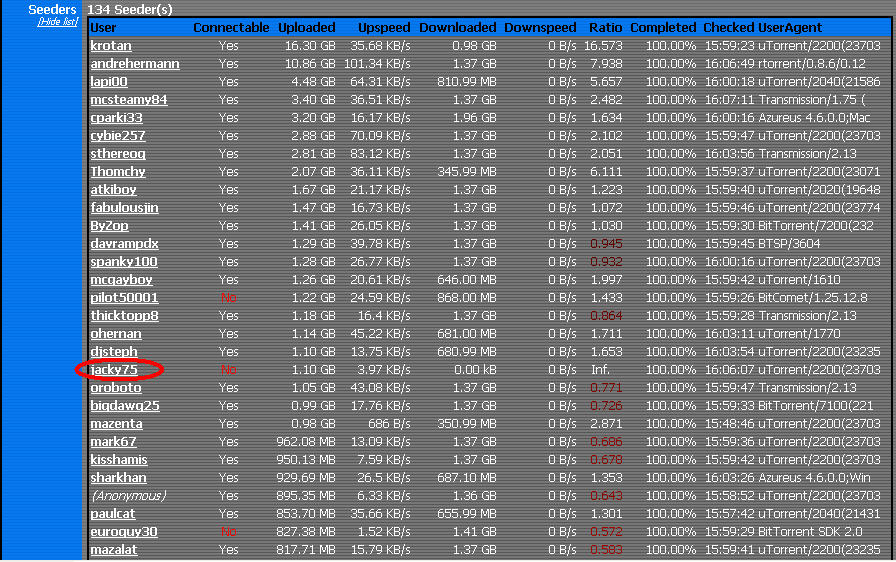View the profile of davrampdx
Image resolution: width=896 pixels, height=562 pixels.
[x=125, y=244]
